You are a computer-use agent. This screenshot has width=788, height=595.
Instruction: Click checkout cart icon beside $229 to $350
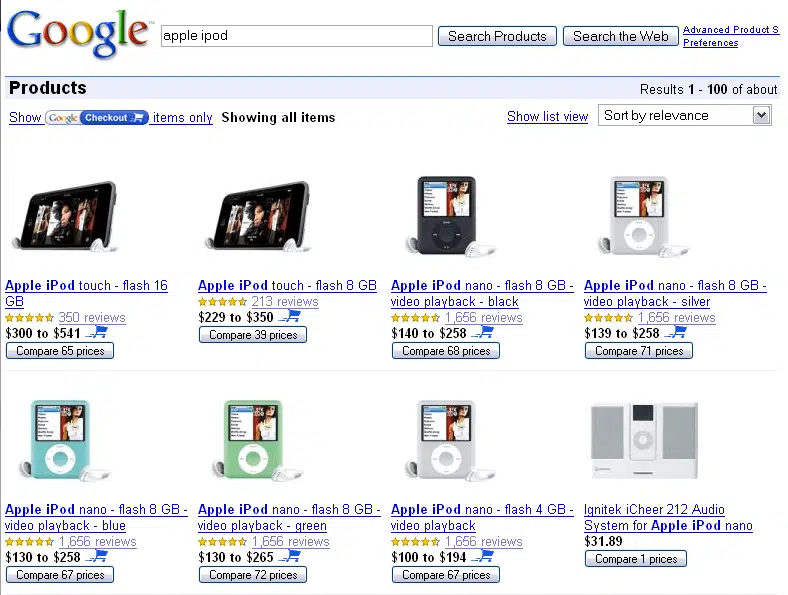[290, 317]
